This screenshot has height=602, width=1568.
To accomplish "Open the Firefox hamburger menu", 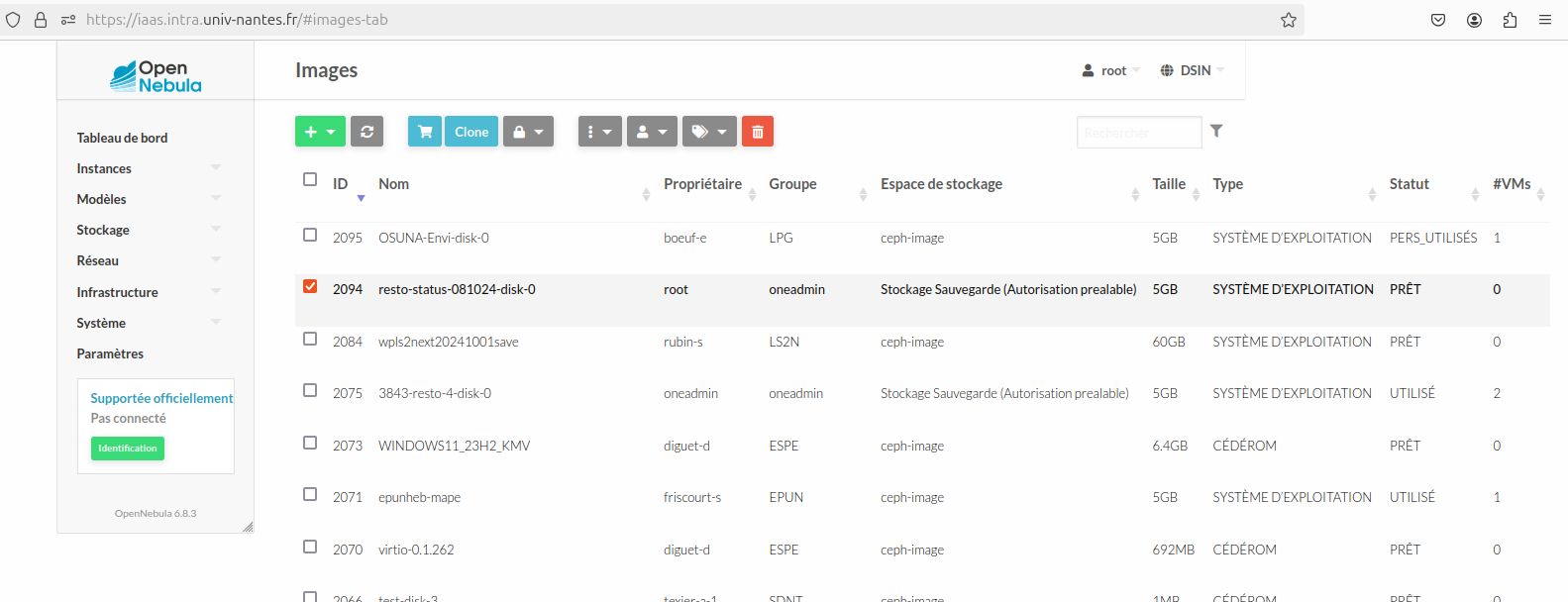I will pos(1544,20).
